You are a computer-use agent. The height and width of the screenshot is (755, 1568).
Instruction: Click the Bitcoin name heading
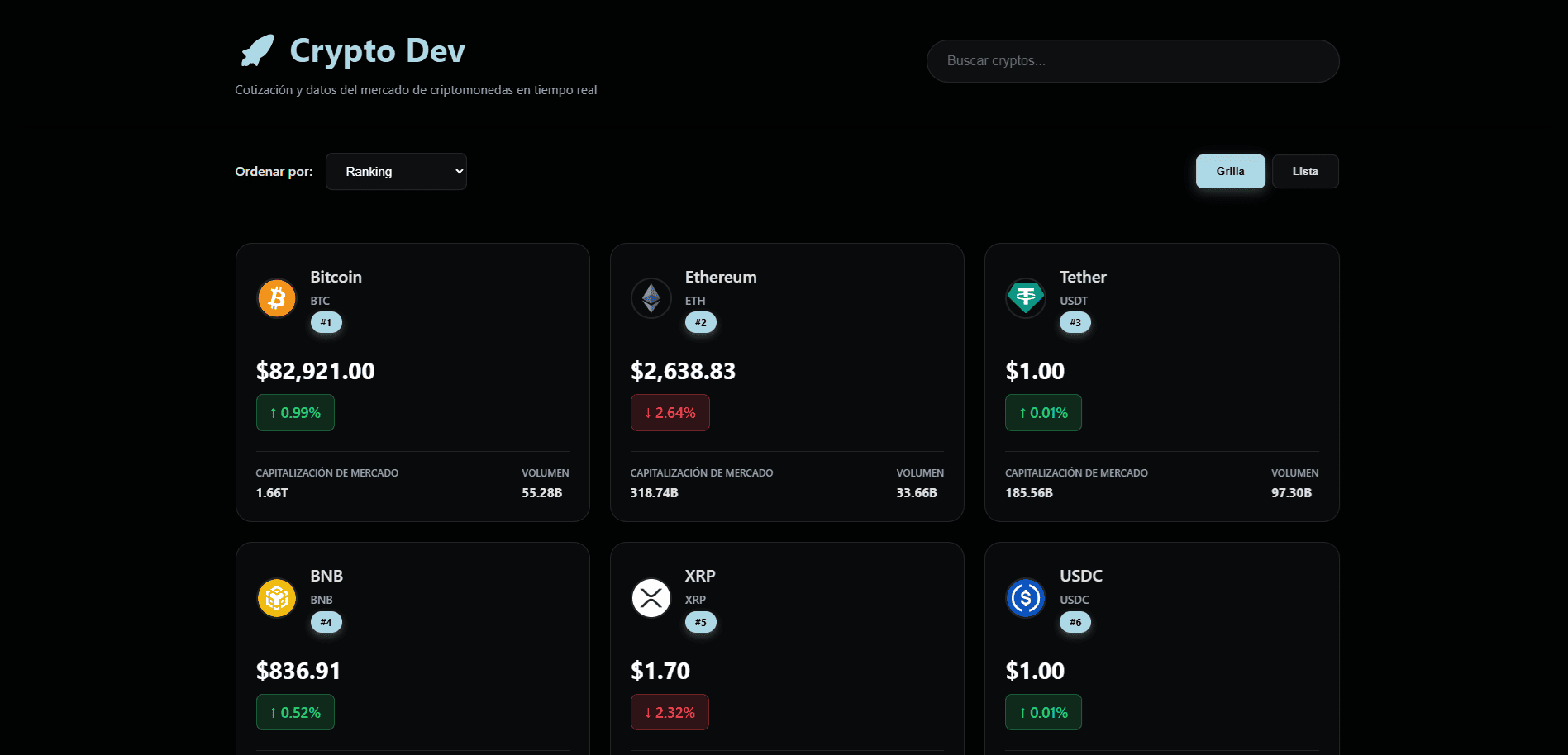tap(336, 277)
